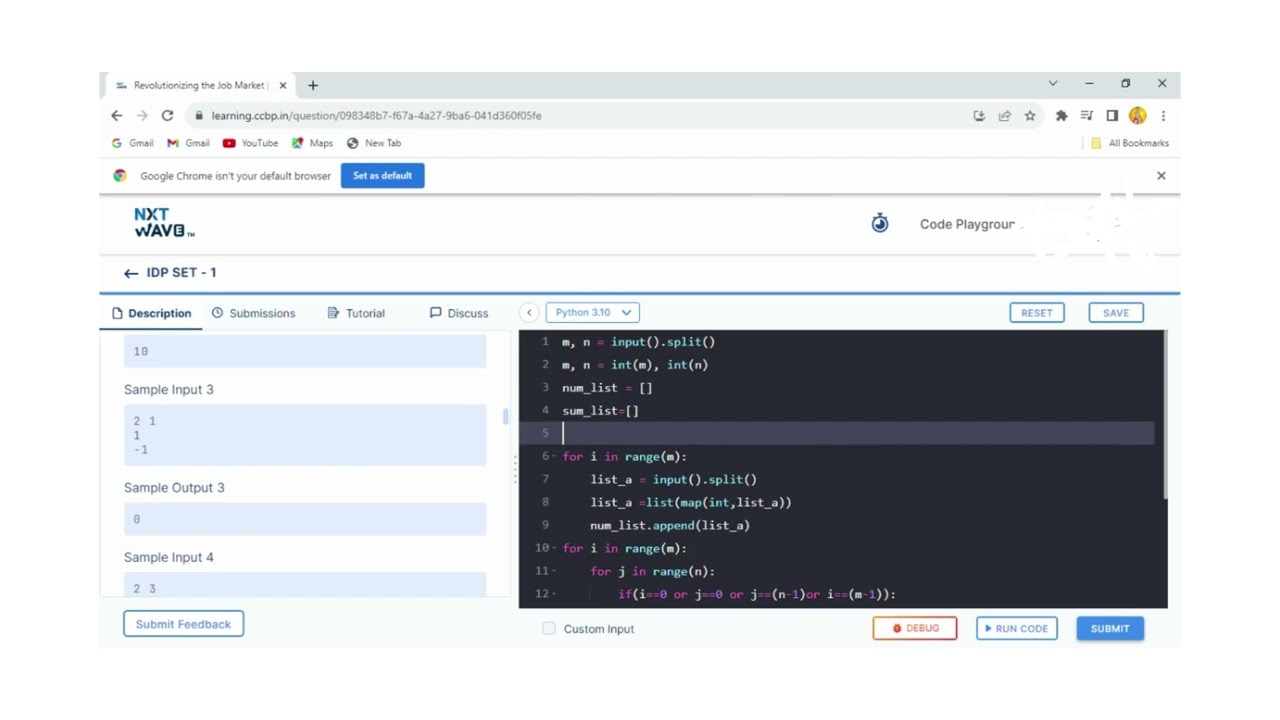Click the Submit Feedback button
This screenshot has height=720, width=1280.
(183, 624)
